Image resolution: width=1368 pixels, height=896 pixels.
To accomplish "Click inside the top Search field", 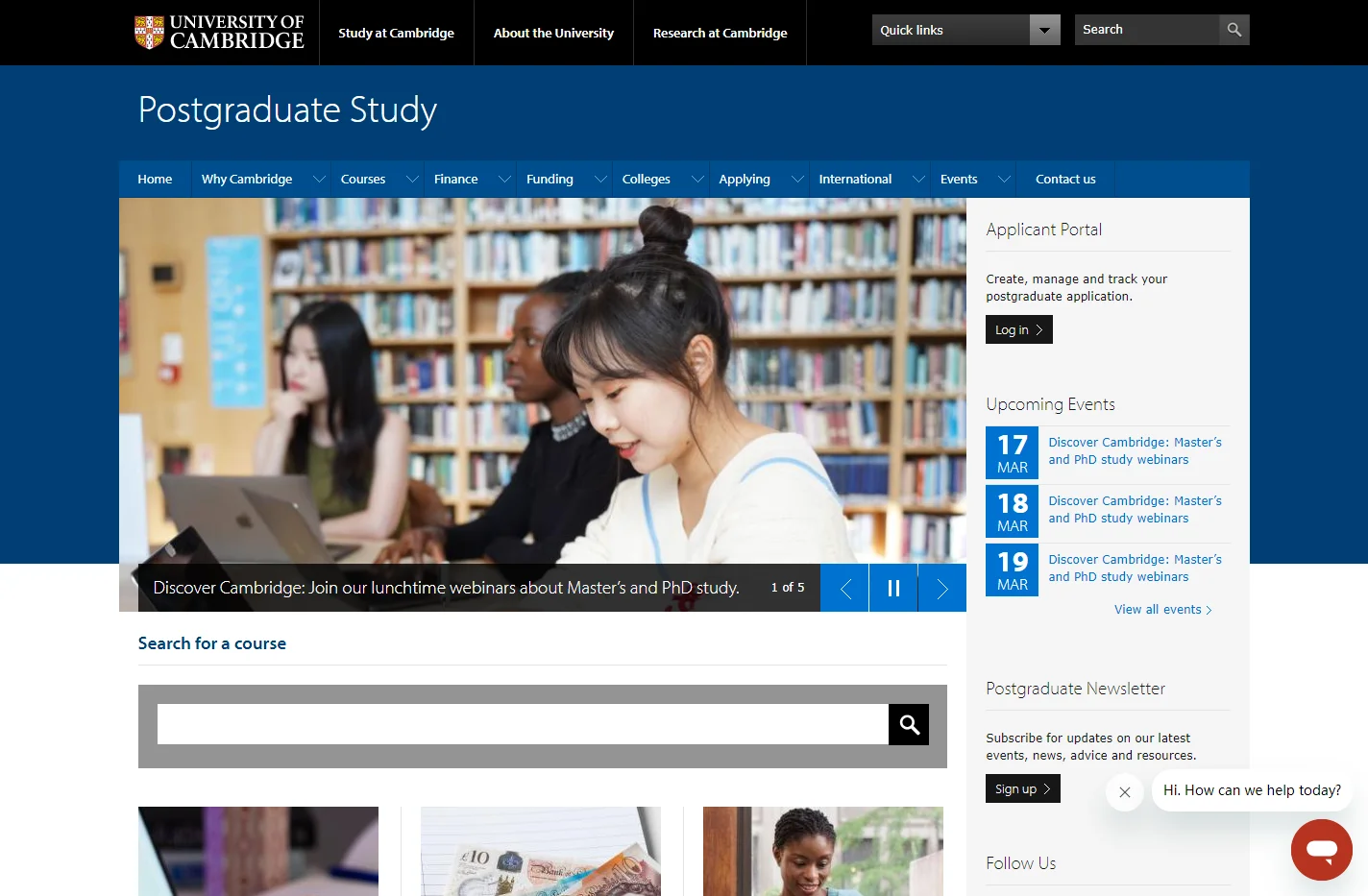I will coord(1147,30).
